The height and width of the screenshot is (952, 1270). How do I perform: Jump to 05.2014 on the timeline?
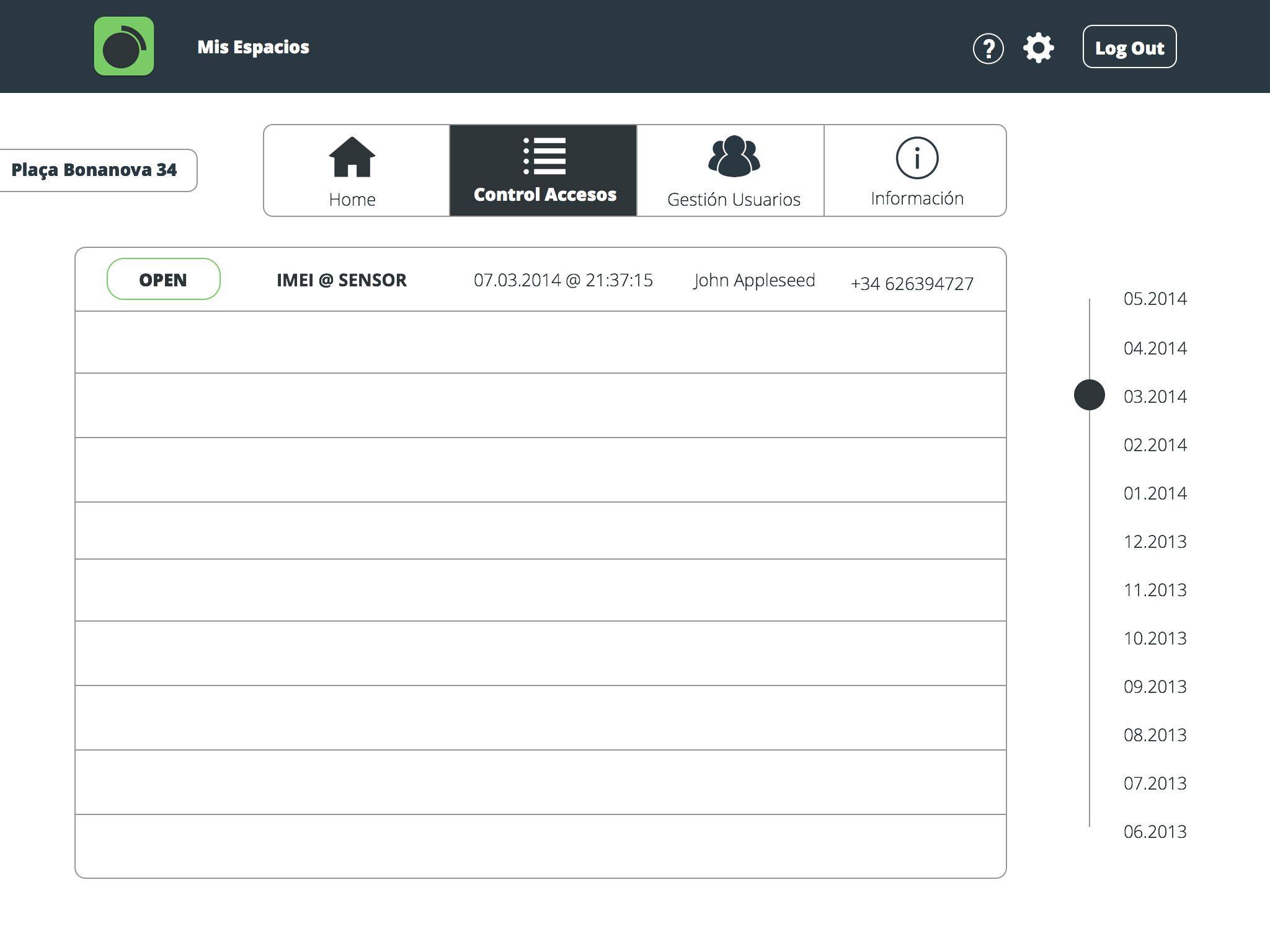(x=1155, y=299)
